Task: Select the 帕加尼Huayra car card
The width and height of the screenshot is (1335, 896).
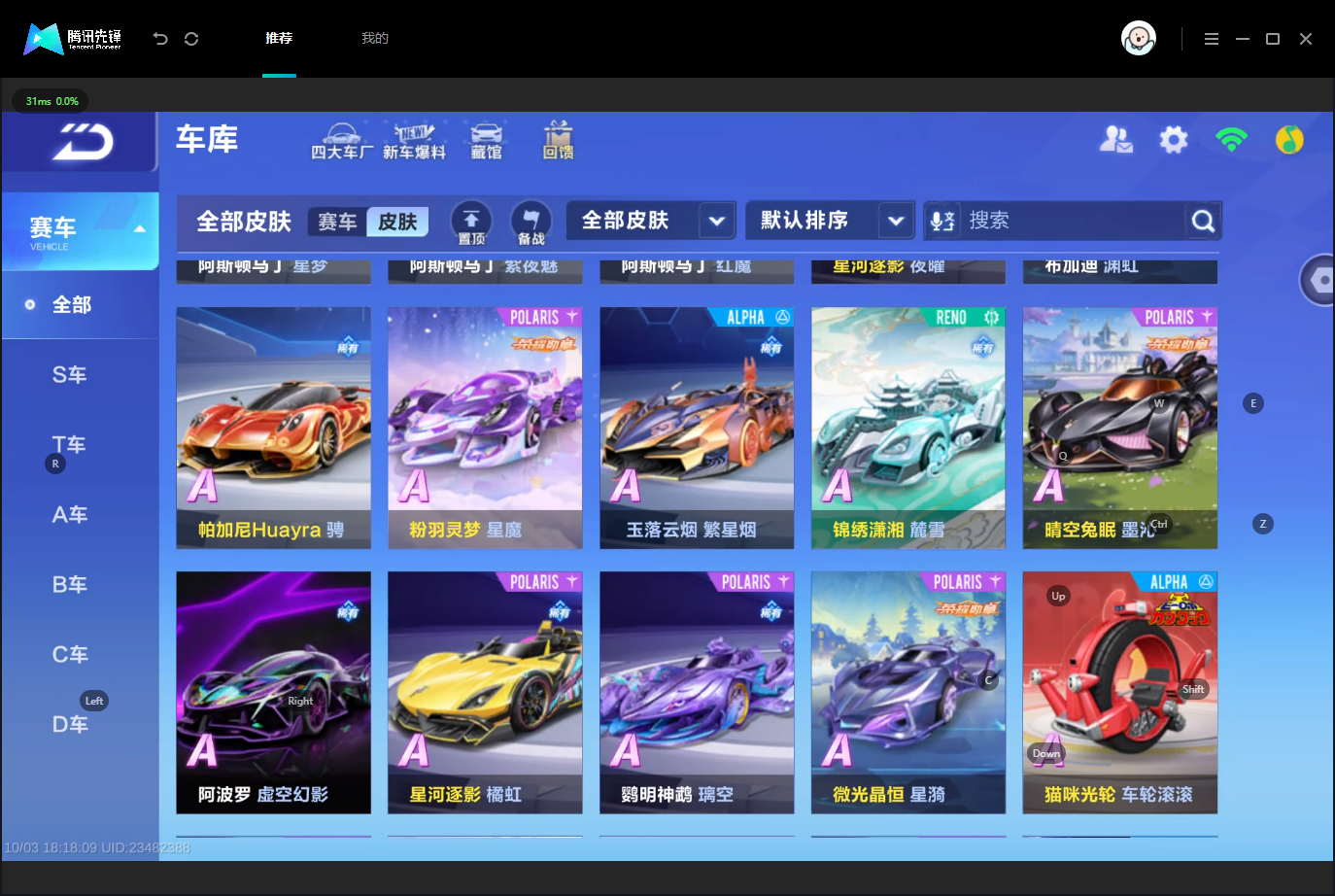Action: (274, 429)
